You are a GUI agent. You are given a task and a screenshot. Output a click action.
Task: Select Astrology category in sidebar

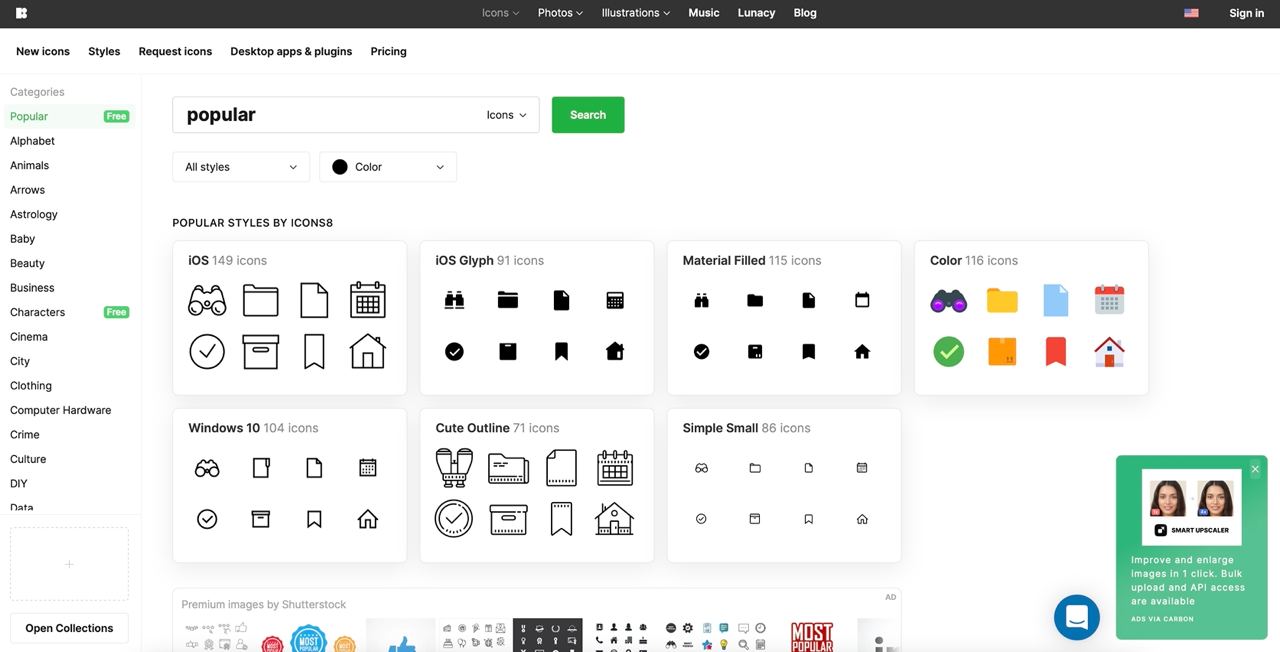pyautogui.click(x=34, y=214)
